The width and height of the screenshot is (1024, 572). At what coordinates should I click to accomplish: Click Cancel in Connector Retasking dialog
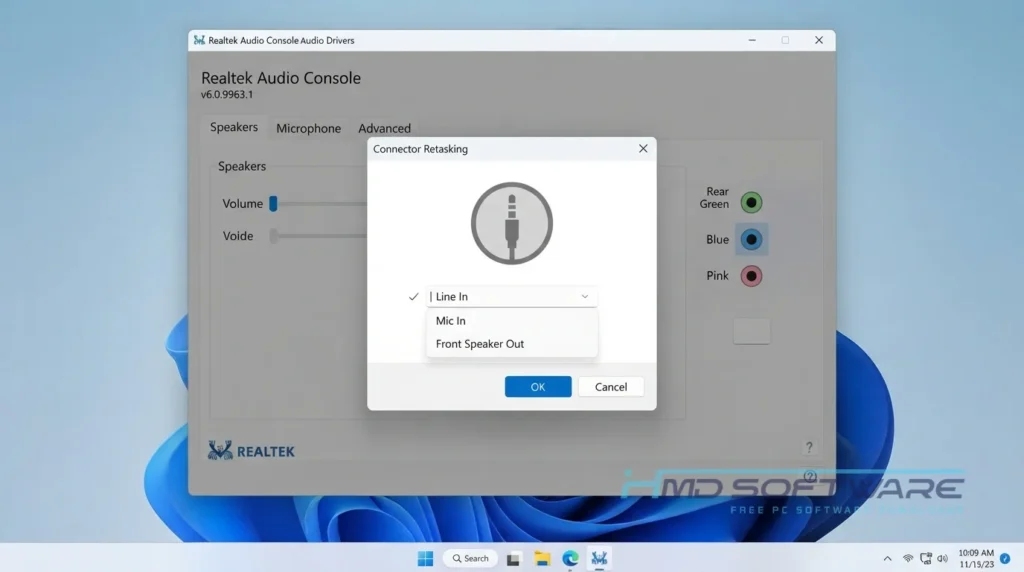(611, 387)
